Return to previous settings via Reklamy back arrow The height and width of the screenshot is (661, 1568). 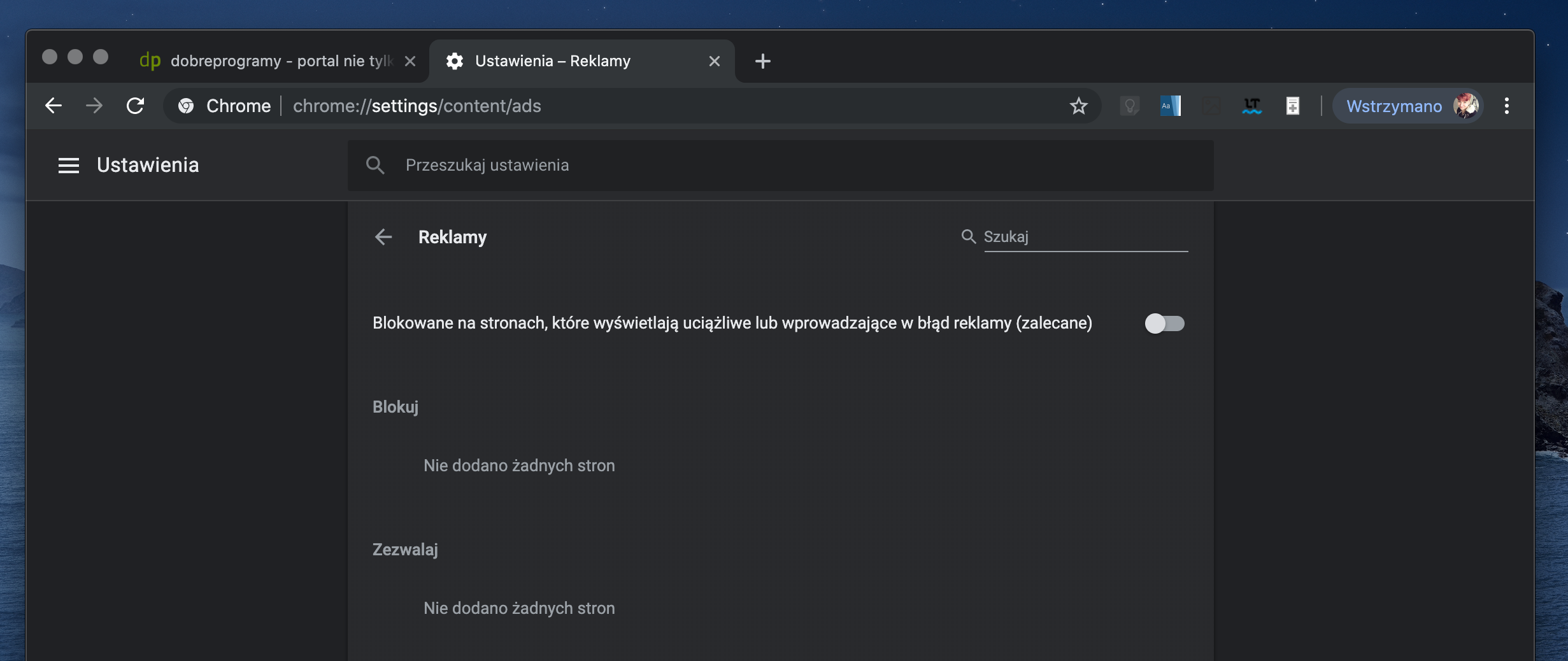383,237
